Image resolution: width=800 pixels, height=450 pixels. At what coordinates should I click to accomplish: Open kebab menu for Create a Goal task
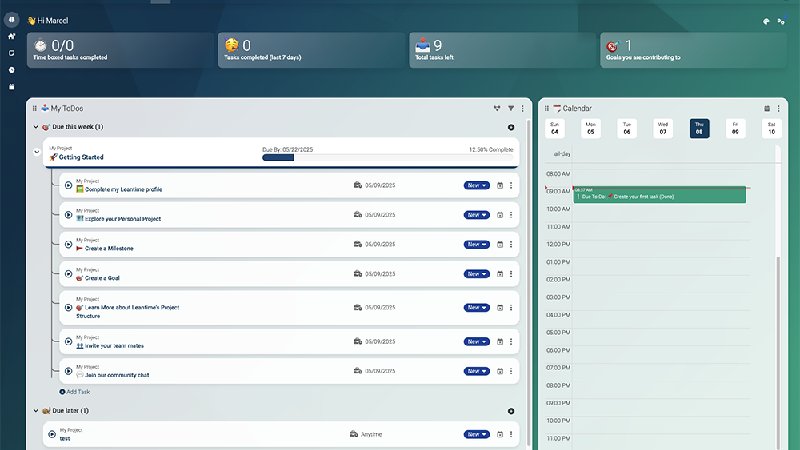pyautogui.click(x=511, y=274)
